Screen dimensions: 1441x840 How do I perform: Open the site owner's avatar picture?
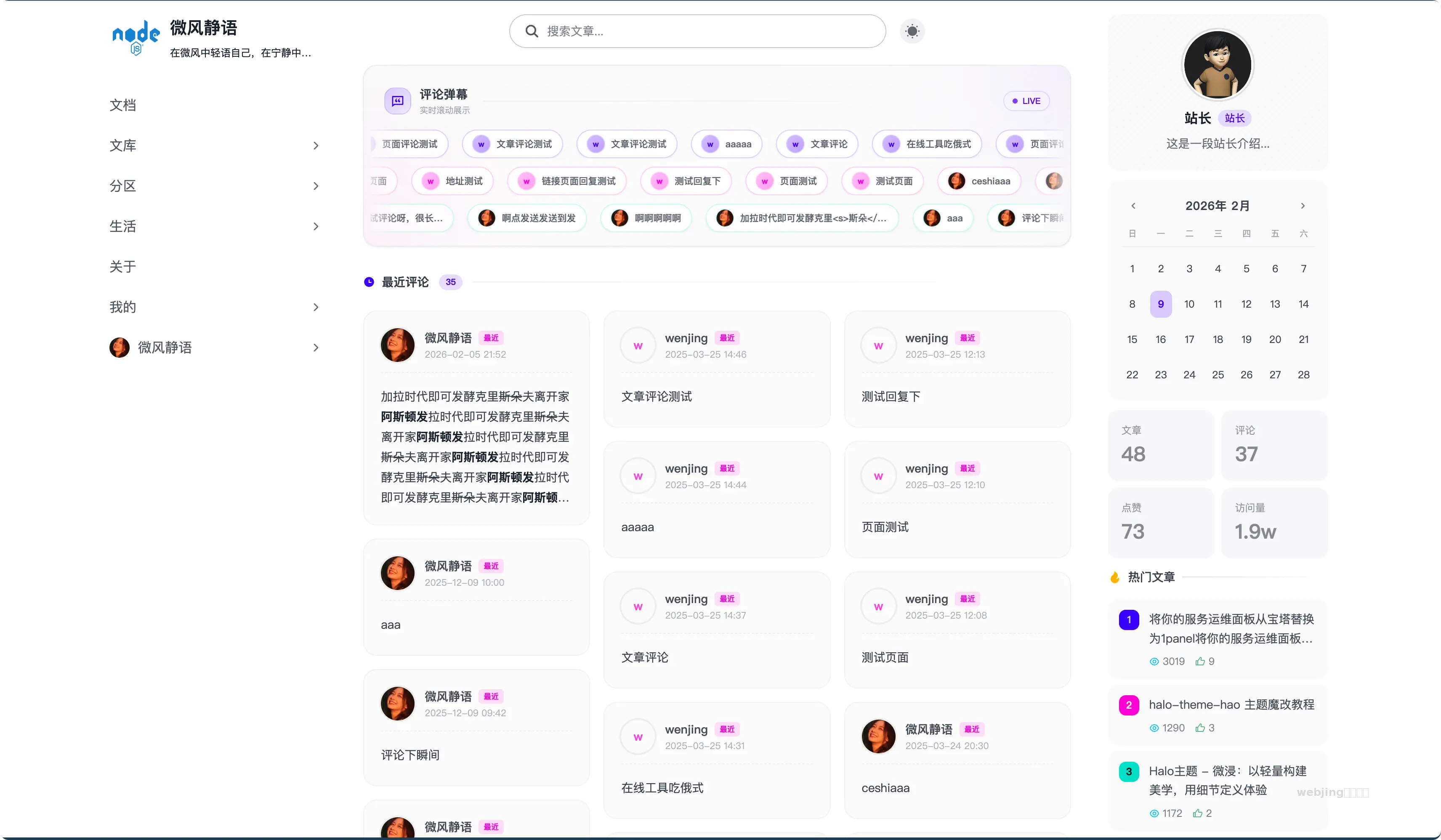pyautogui.click(x=1218, y=65)
